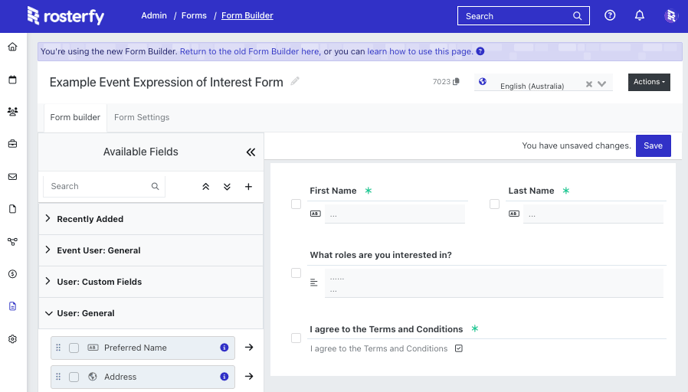Tick the Address checkbox
The image size is (688, 392).
(x=74, y=377)
